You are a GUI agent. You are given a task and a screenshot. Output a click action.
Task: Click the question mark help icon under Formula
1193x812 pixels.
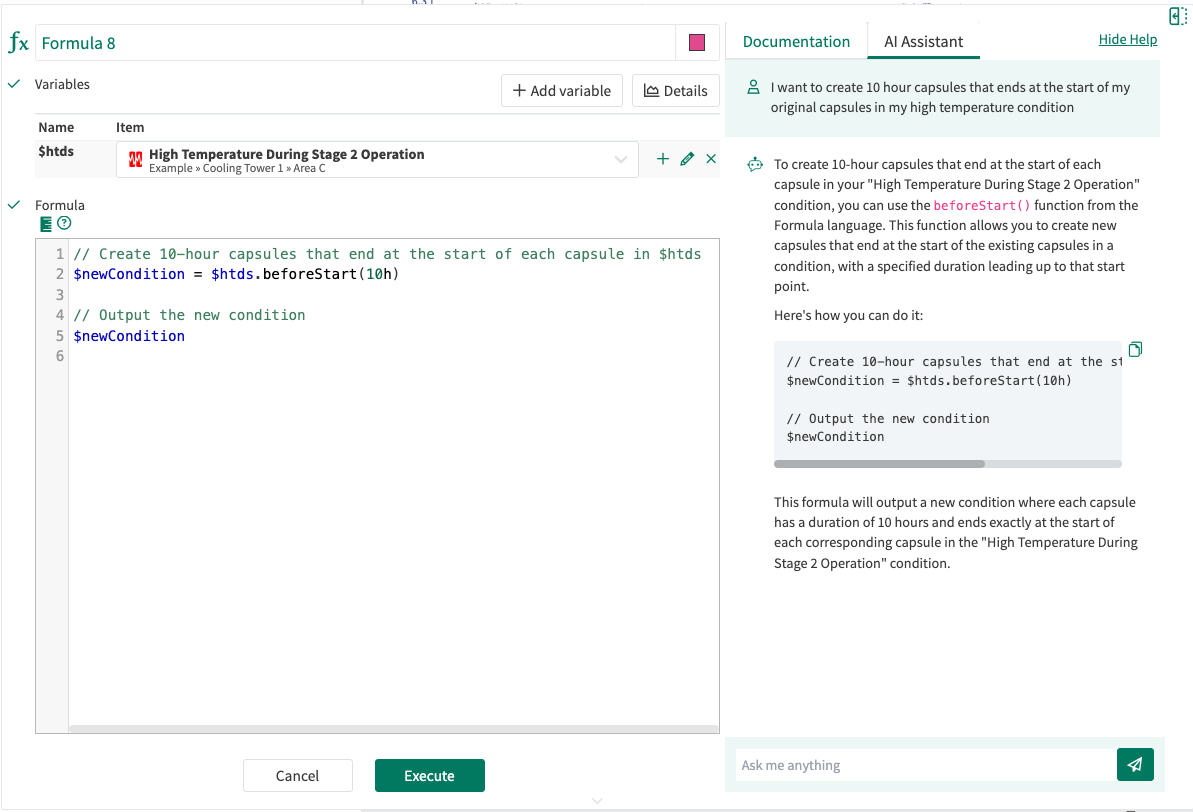click(65, 224)
